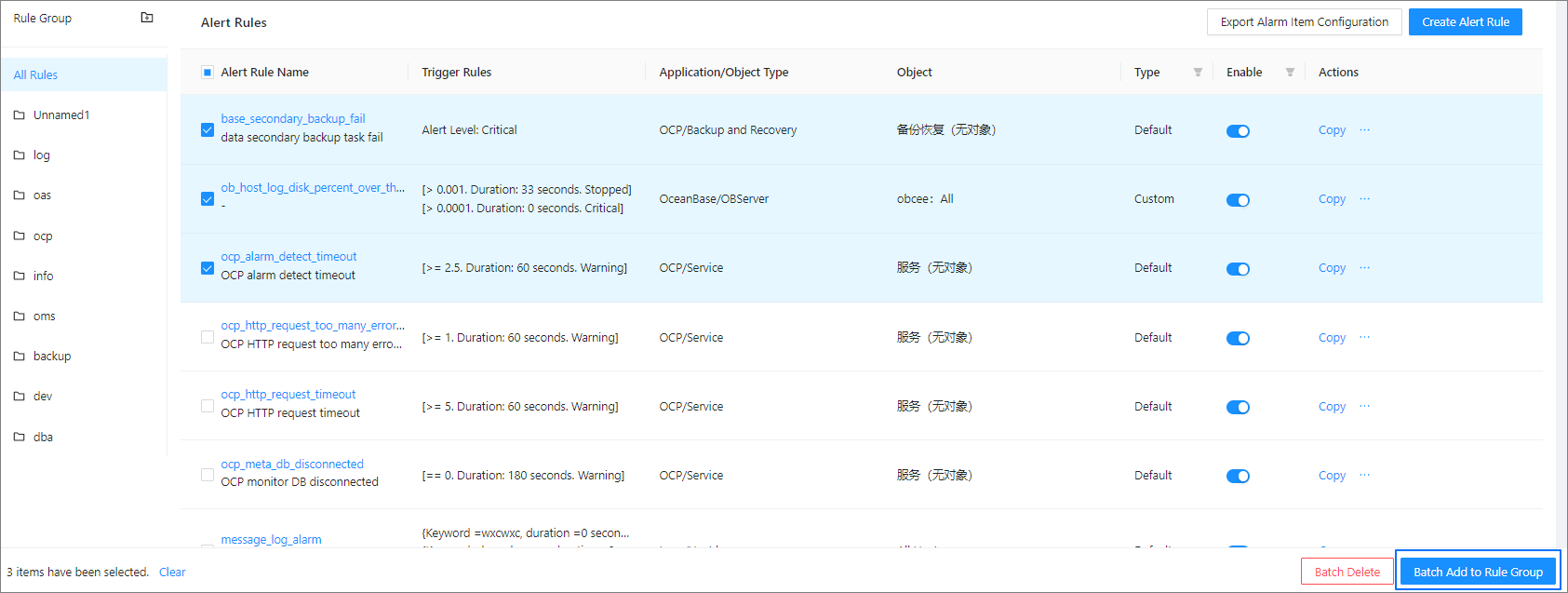This screenshot has width=1568, height=593.
Task: Open the ocp_http_request_too_many_error rule link
Action: [x=312, y=326]
